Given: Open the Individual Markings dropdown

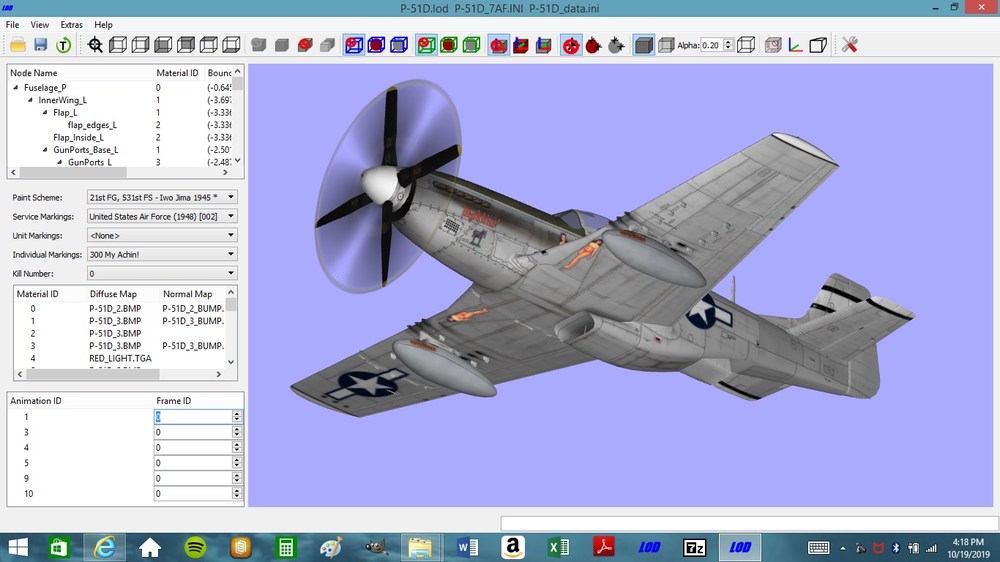Looking at the screenshot, I should (162, 254).
